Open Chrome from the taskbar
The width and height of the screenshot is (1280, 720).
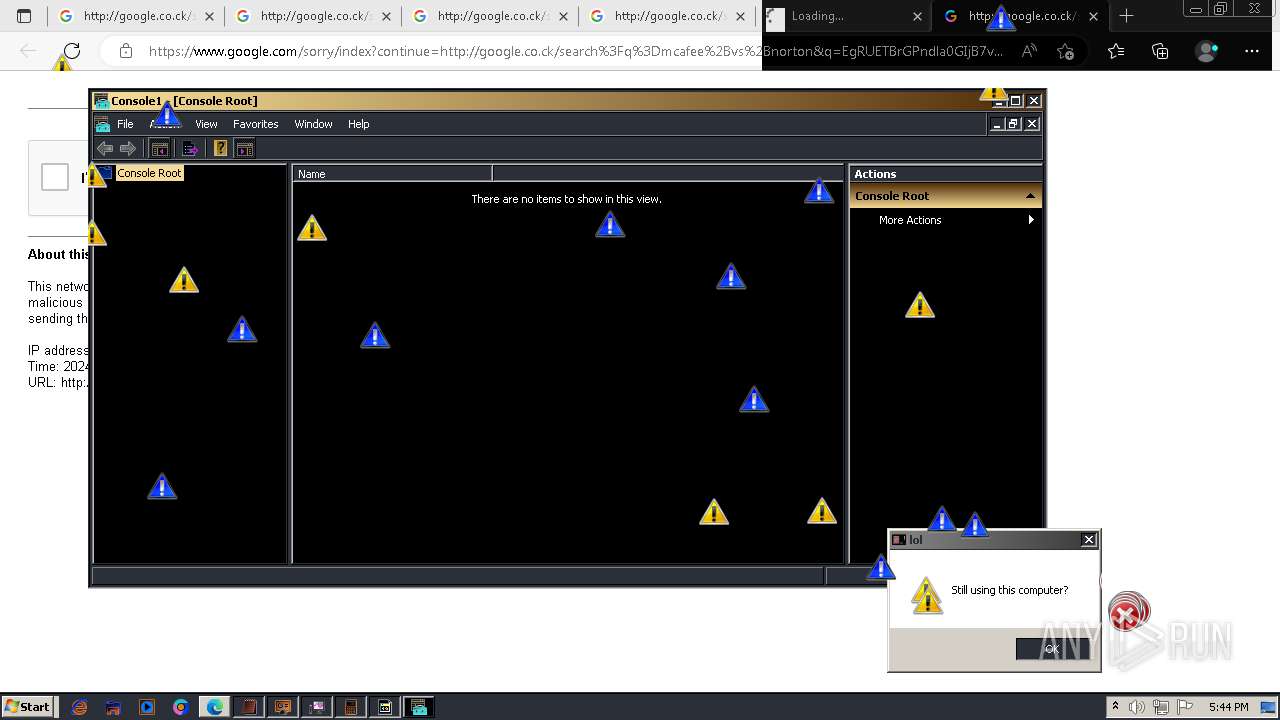pos(181,707)
